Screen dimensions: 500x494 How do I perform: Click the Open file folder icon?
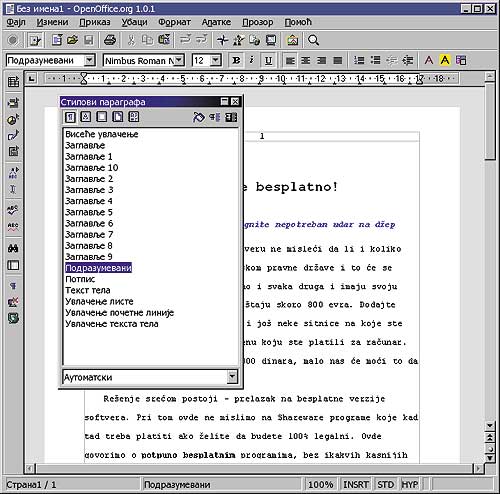coord(72,40)
